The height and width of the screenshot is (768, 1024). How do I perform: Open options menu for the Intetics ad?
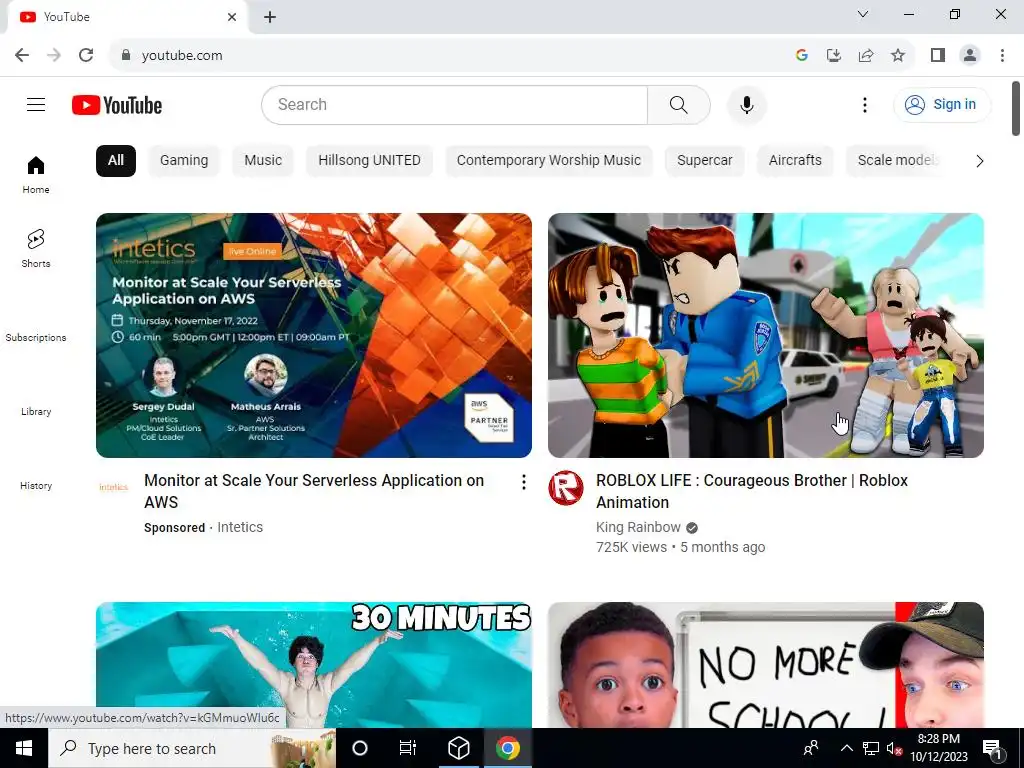coord(523,482)
